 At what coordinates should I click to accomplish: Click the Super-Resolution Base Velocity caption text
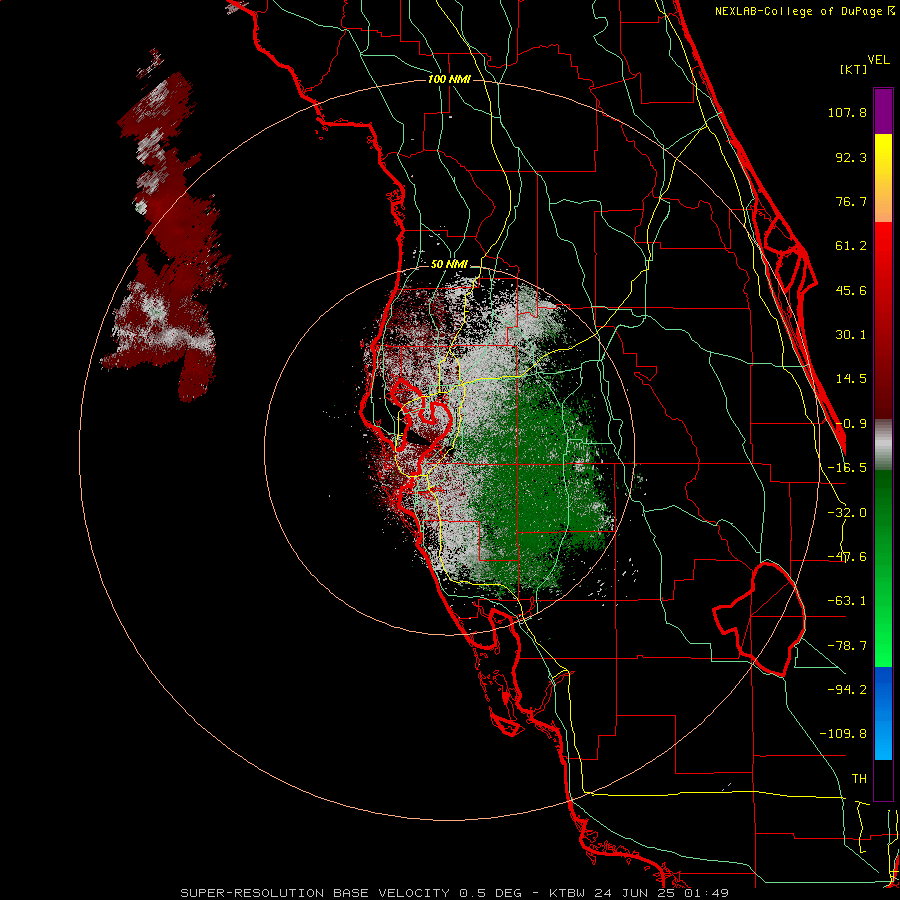click(454, 893)
